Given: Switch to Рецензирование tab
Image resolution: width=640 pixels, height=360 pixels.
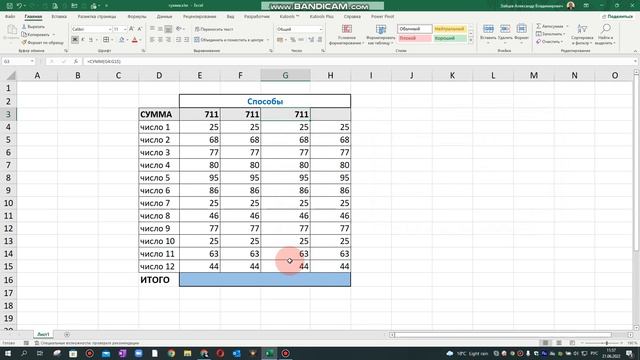Looking at the screenshot, I should click(x=200, y=17).
